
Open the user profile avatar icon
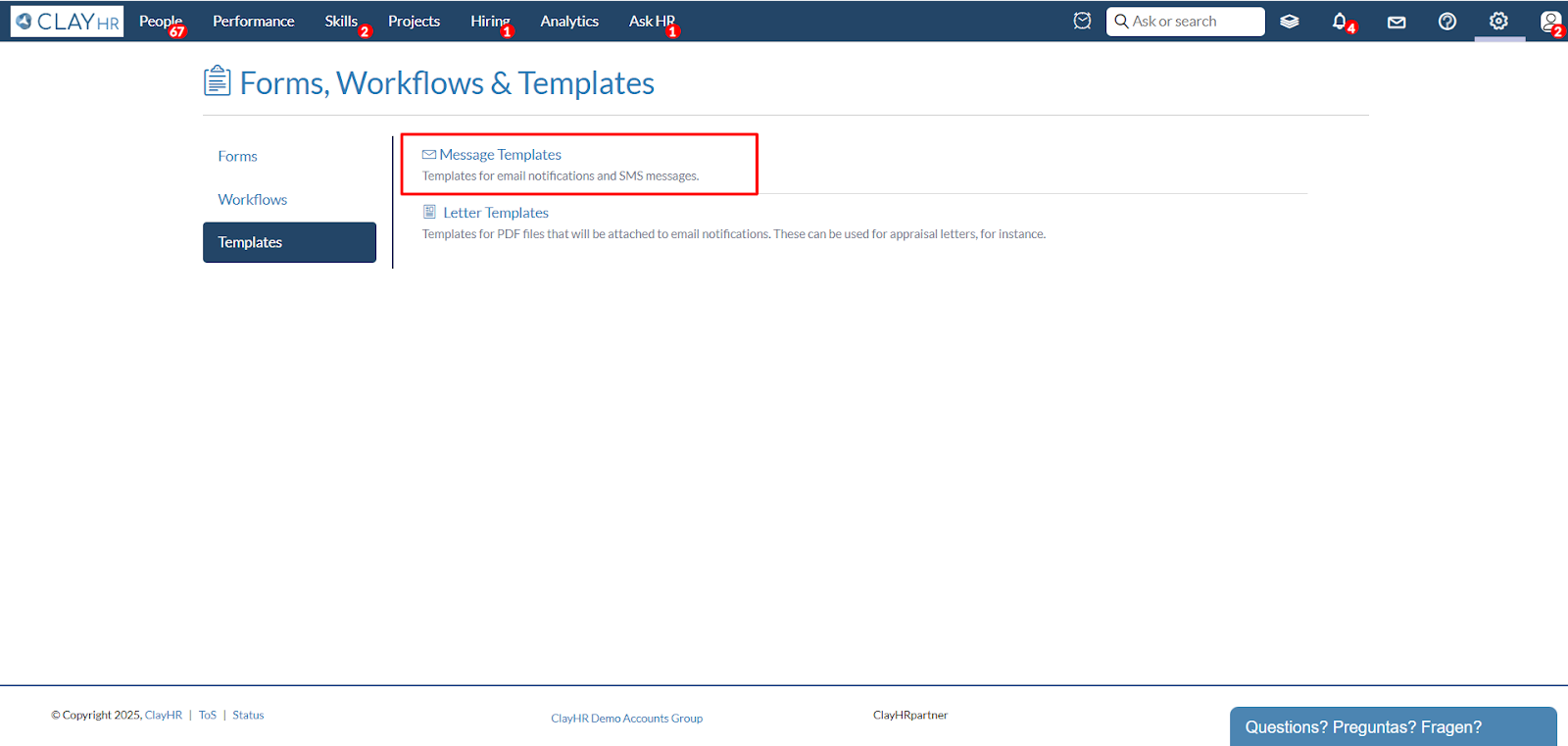pyautogui.click(x=1550, y=21)
